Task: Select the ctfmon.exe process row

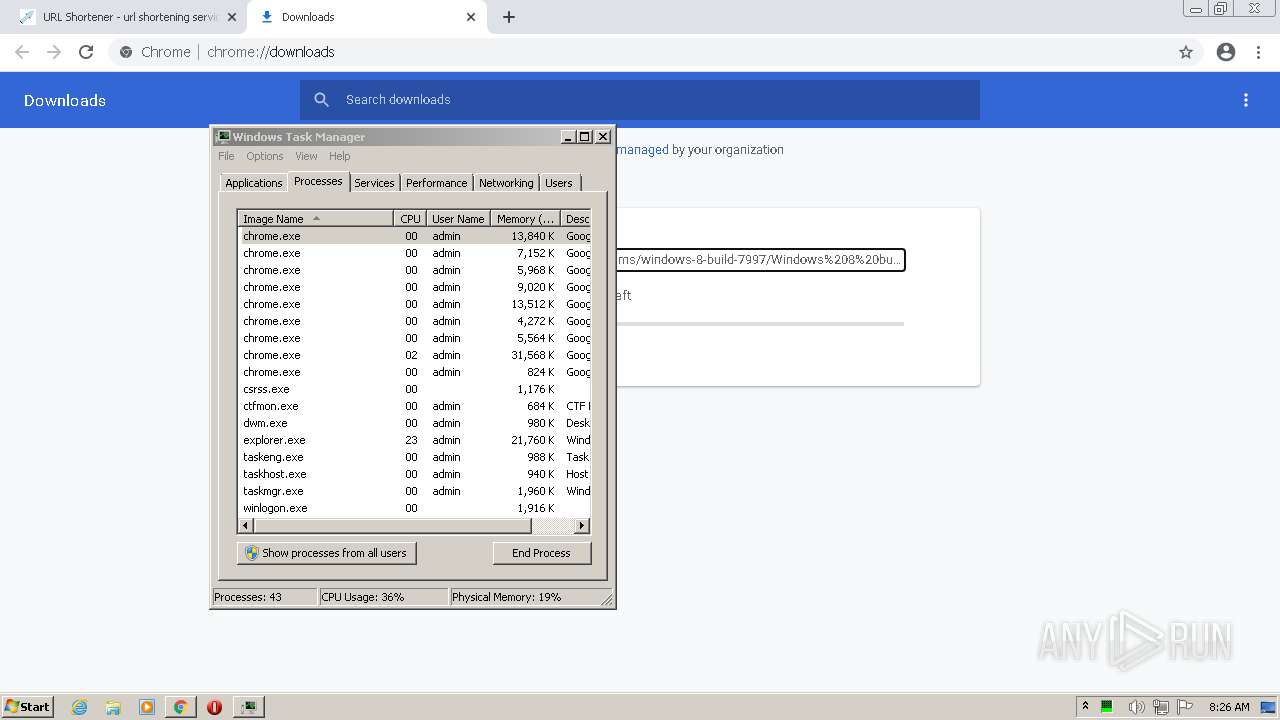Action: 414,406
